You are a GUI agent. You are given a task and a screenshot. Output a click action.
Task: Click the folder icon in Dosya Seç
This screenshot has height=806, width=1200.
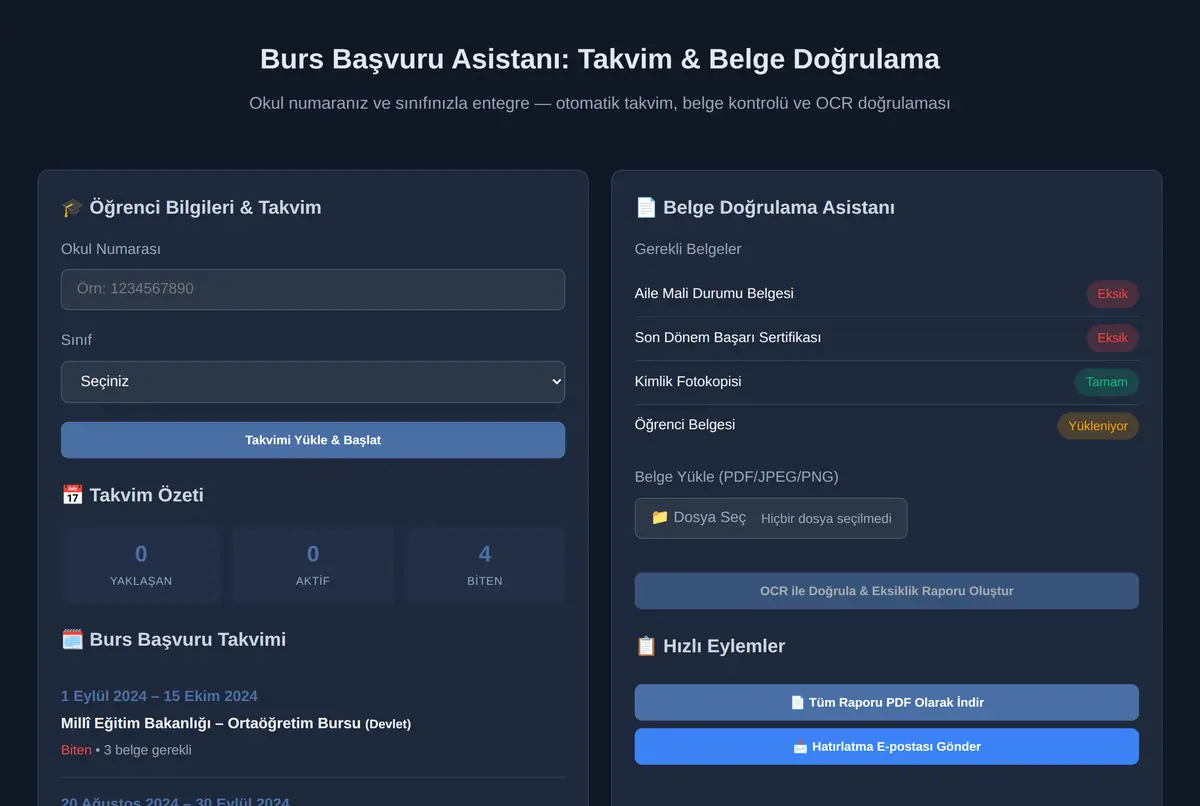660,518
